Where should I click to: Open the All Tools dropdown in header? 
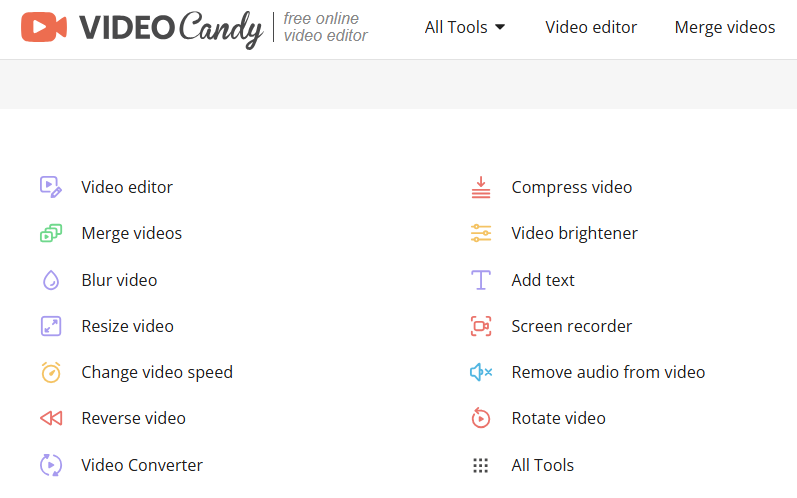pyautogui.click(x=465, y=27)
